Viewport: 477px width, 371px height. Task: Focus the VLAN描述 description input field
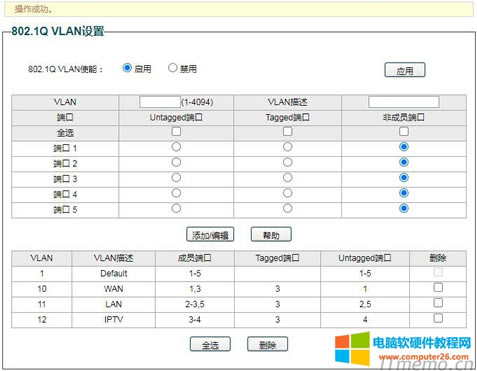[404, 102]
